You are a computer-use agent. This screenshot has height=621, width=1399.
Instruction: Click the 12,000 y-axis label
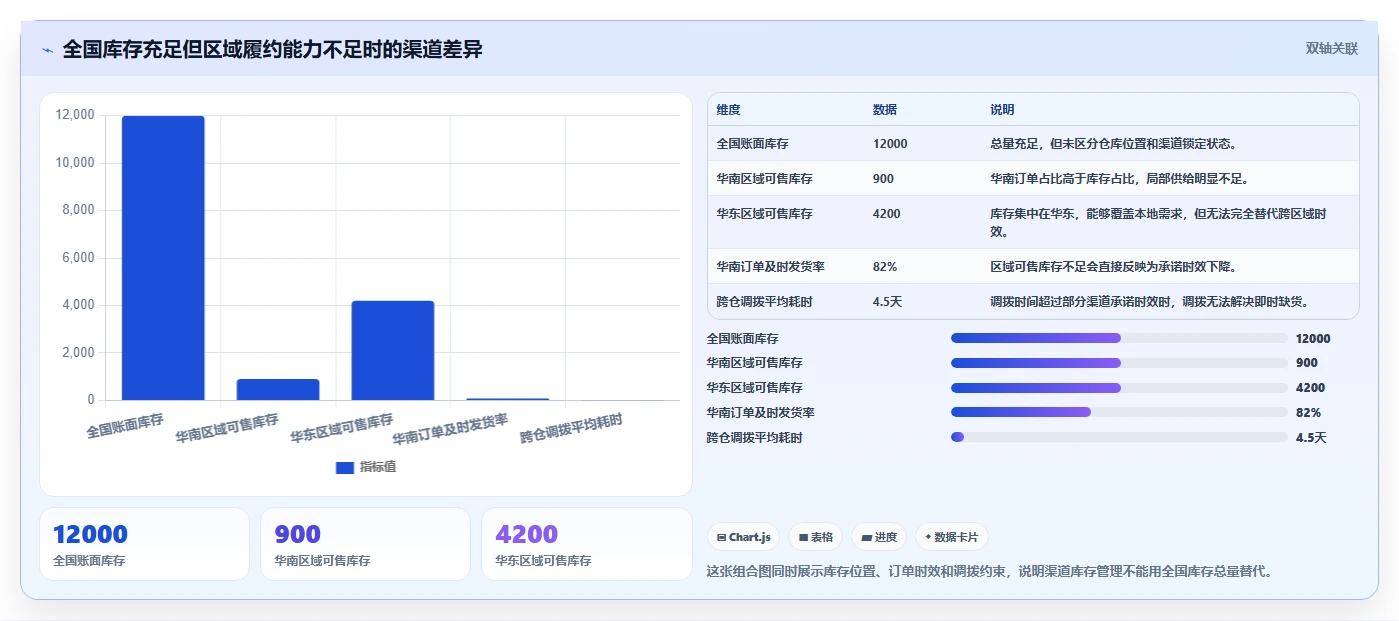(x=75, y=115)
